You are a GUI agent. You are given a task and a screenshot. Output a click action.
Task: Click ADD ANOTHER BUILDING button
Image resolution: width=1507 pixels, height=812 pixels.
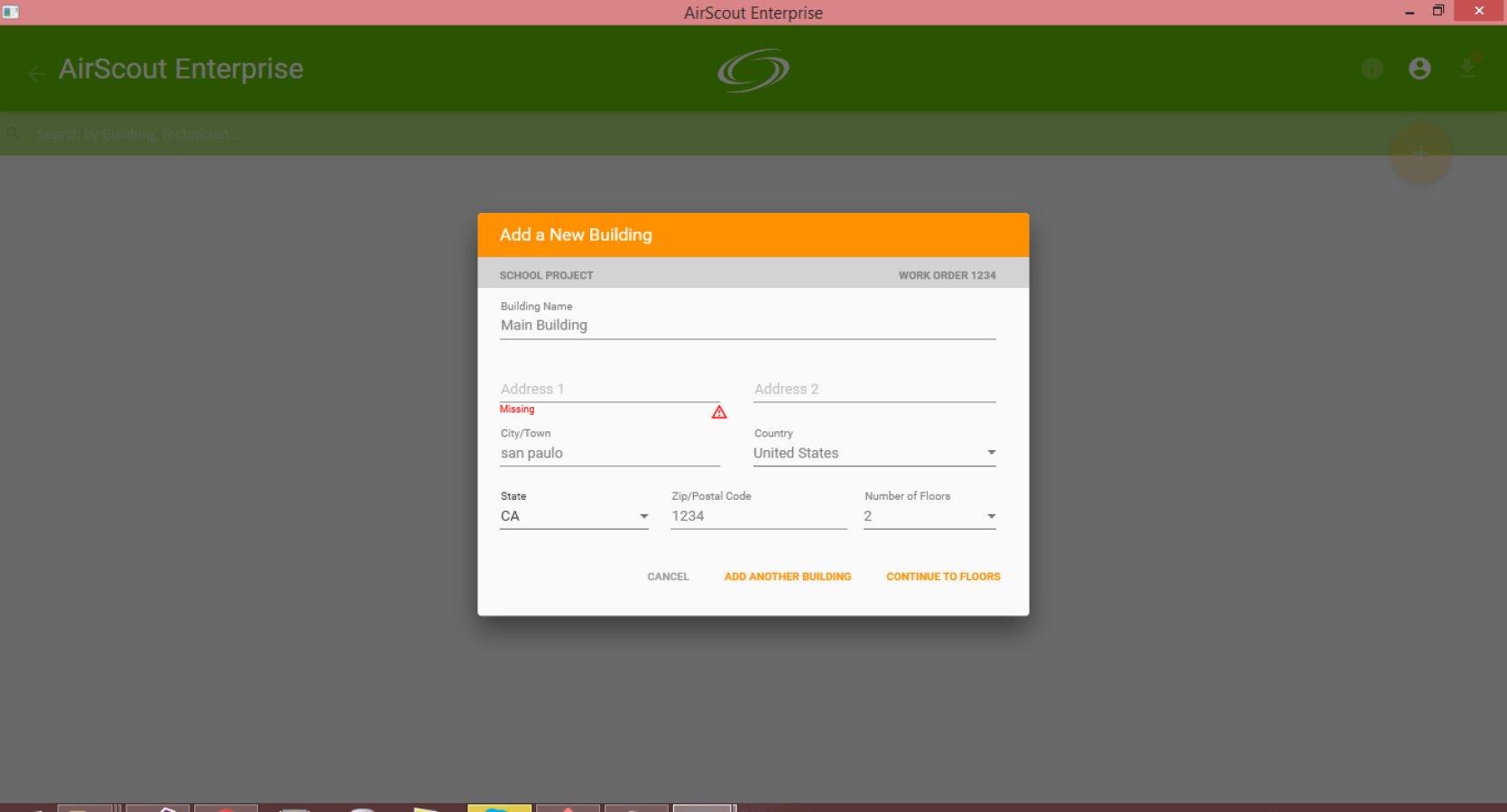[x=788, y=577]
